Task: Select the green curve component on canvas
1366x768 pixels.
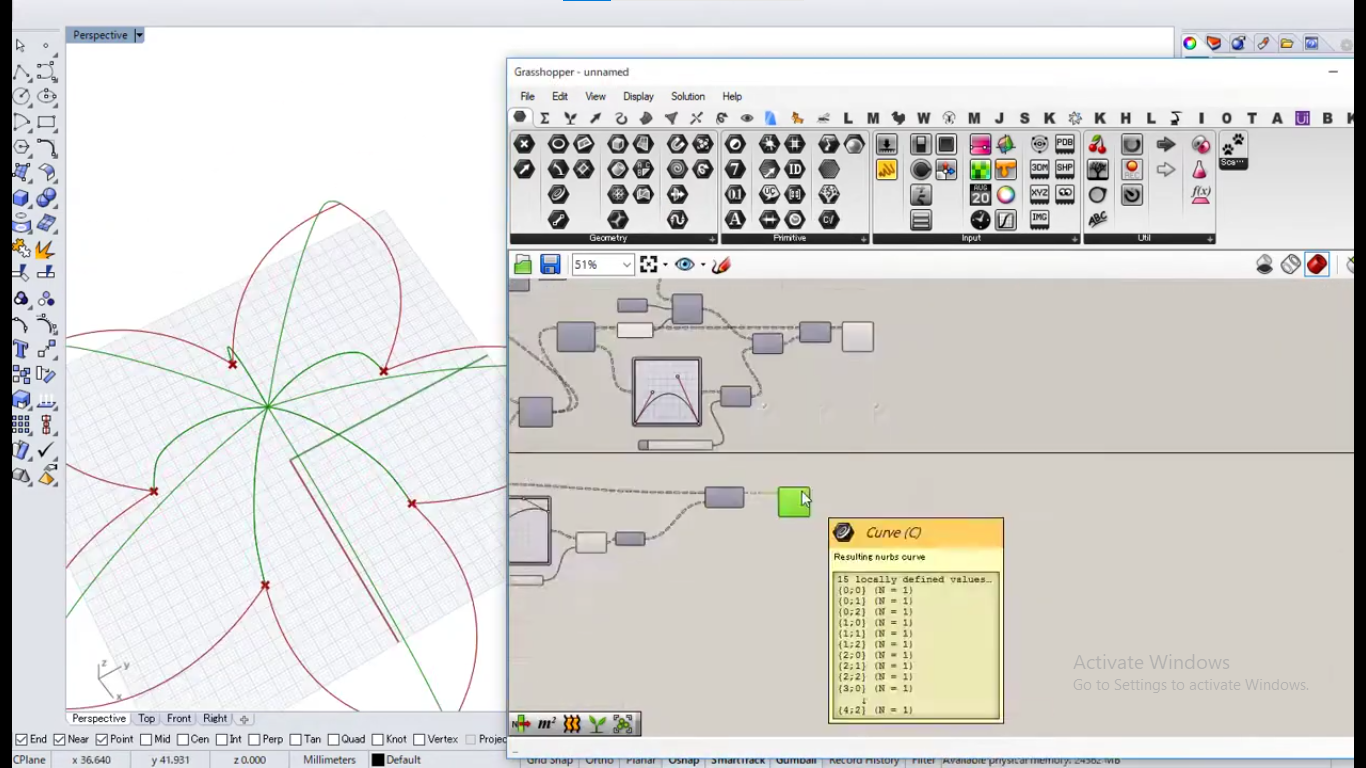Action: [x=794, y=501]
